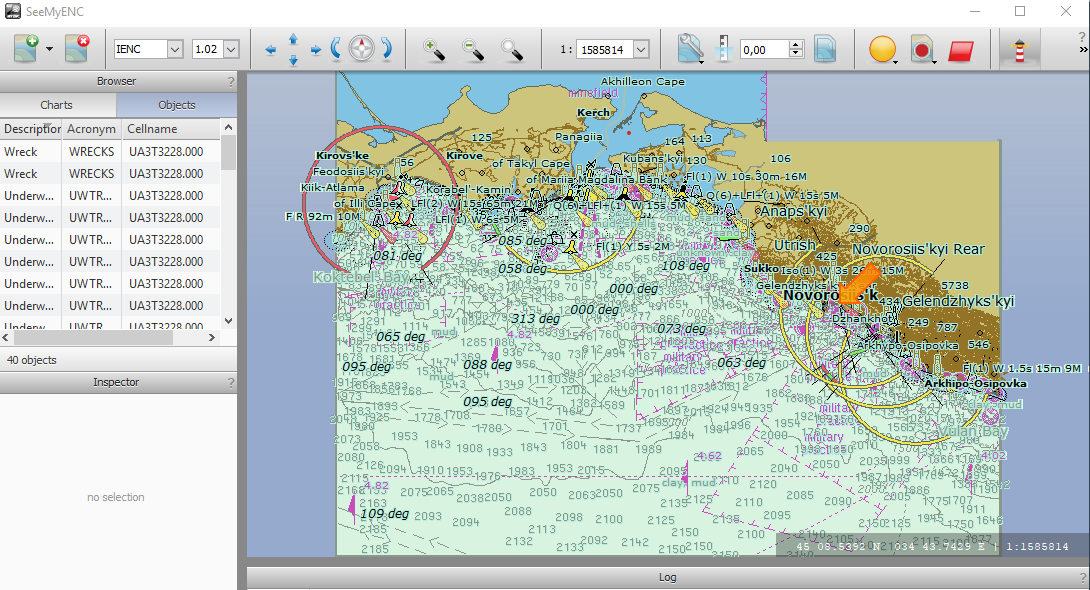Click the add chart icon
The image size is (1090, 590).
tap(26, 49)
